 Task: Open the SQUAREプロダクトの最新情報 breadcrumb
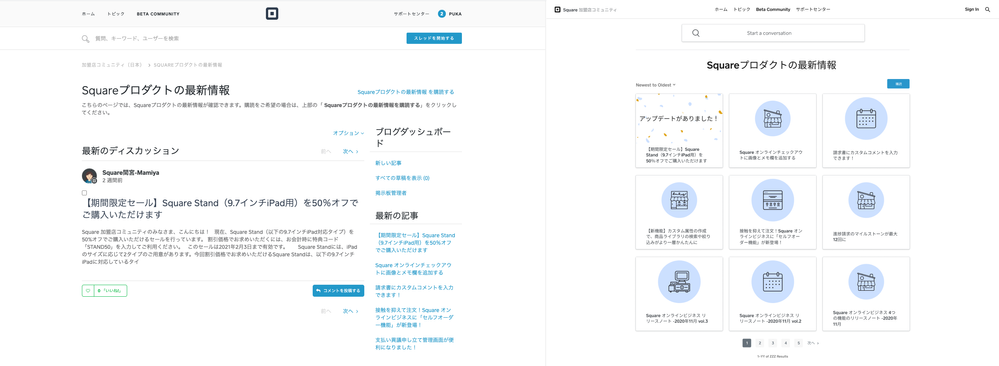[188, 65]
